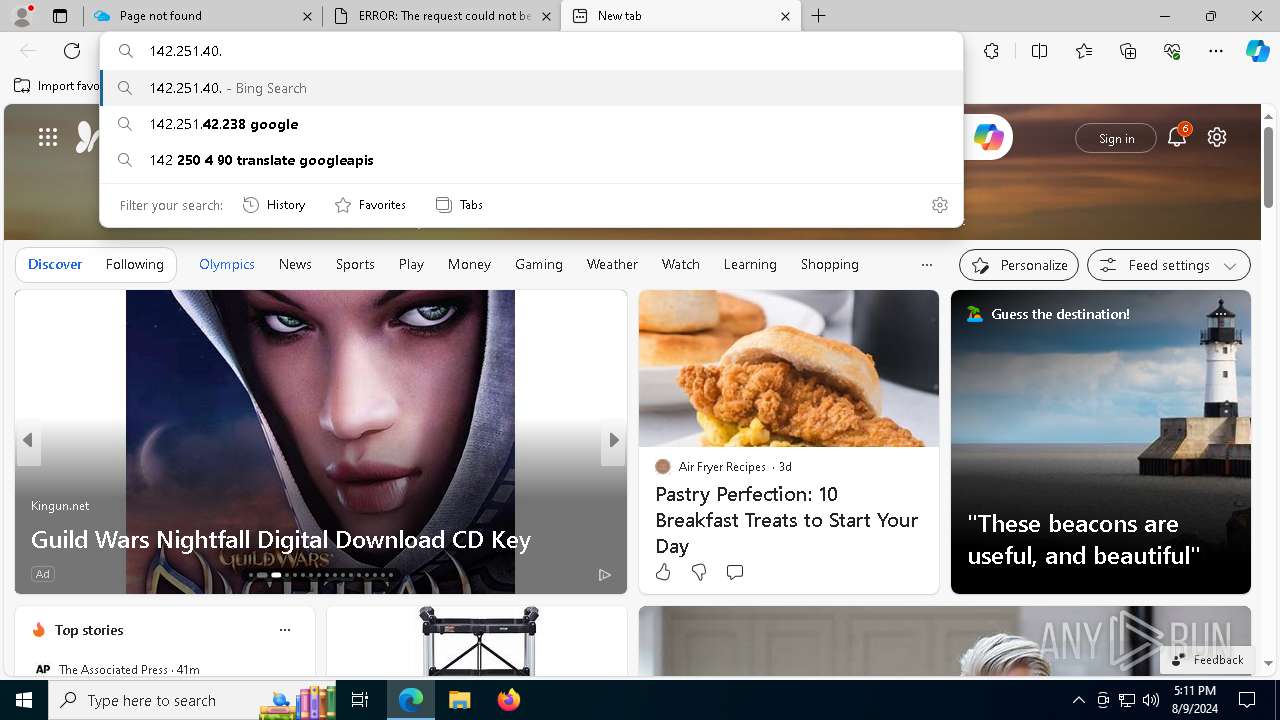Open the Extensions puzzle icon
Screen dimensions: 1280x720
pyautogui.click(x=991, y=51)
